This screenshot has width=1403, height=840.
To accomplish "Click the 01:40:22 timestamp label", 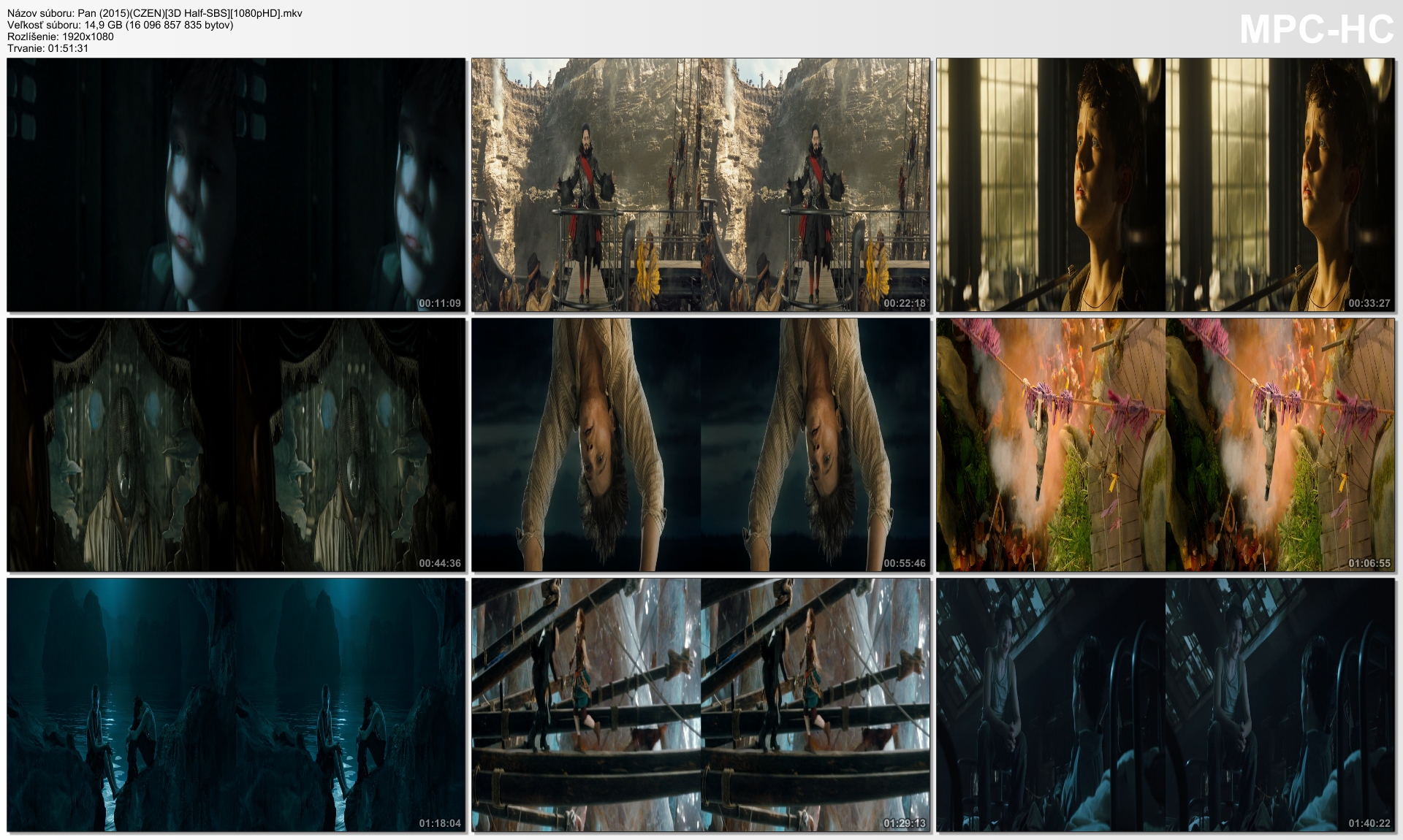I will 1369,823.
